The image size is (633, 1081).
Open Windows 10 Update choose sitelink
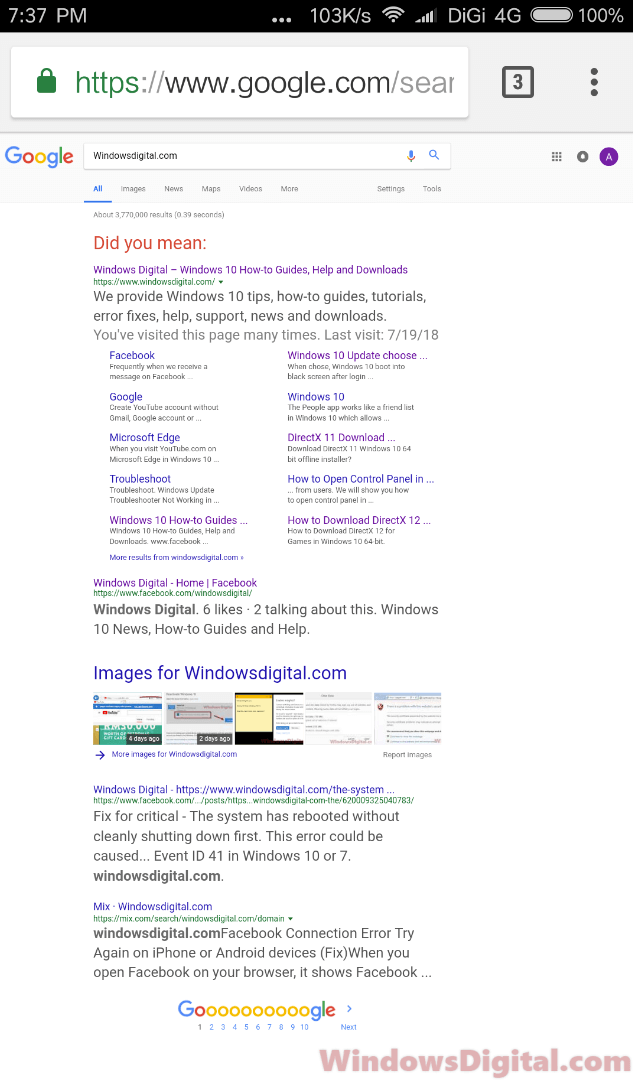(357, 355)
